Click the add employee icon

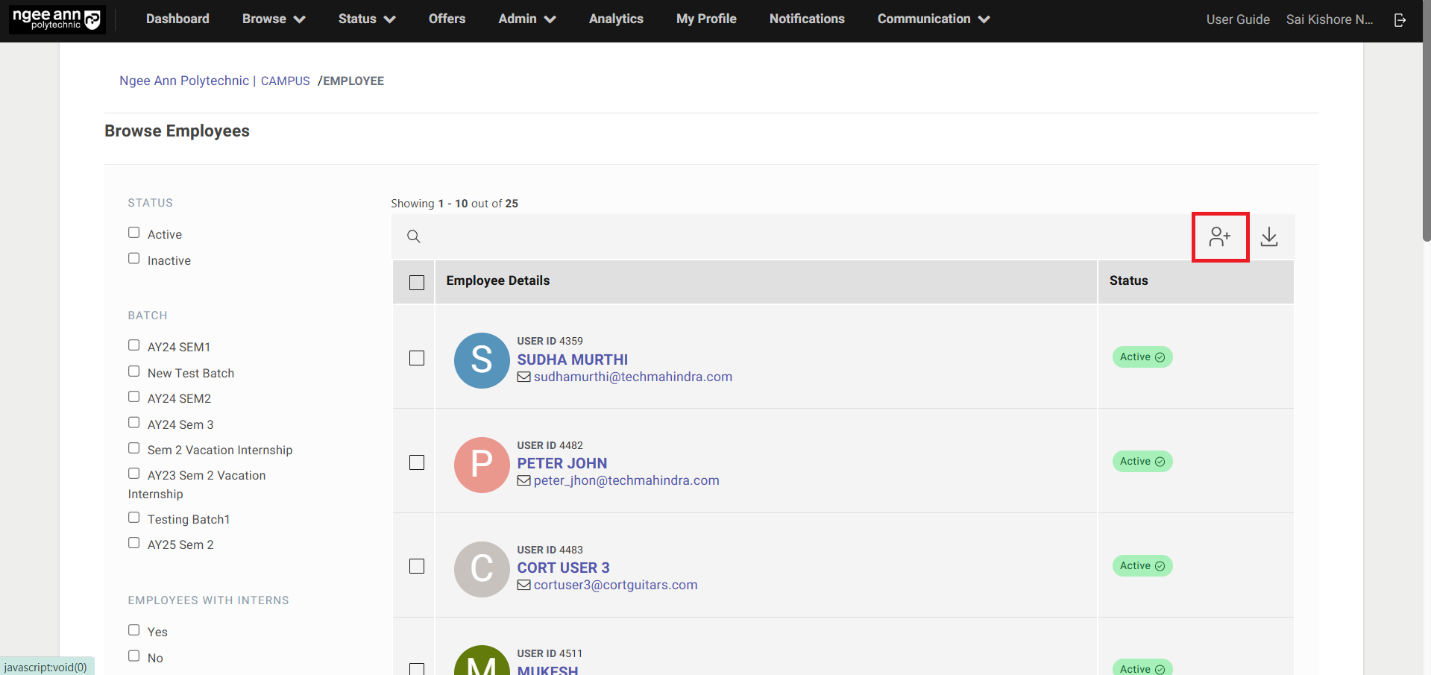[1219, 237]
